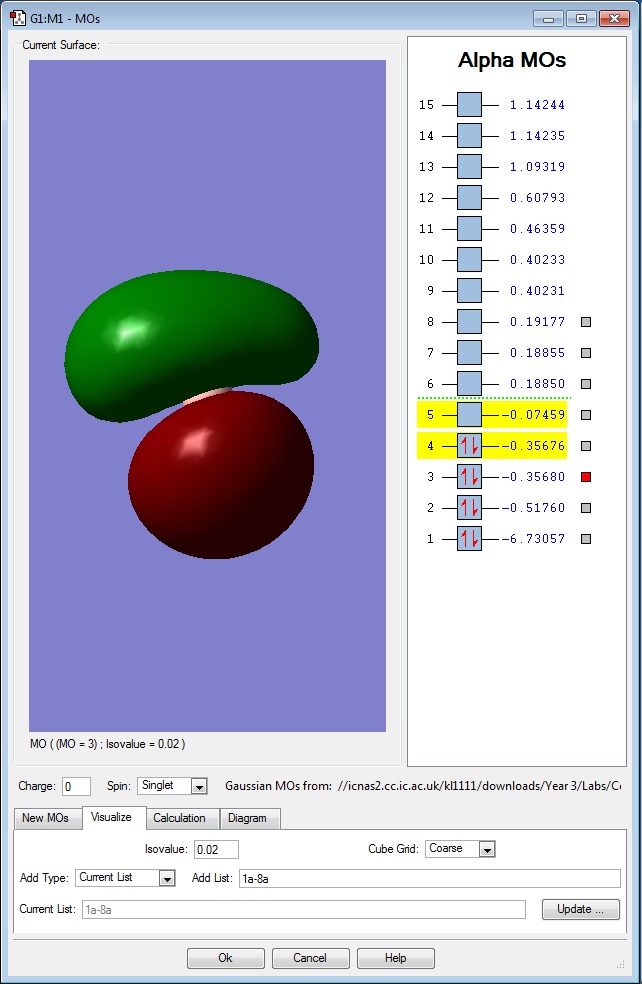Click the energy value 0.46359

(537, 228)
